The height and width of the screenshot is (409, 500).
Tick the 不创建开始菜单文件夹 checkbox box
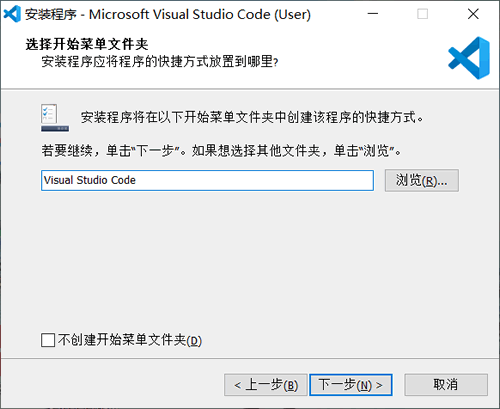pyautogui.click(x=48, y=340)
